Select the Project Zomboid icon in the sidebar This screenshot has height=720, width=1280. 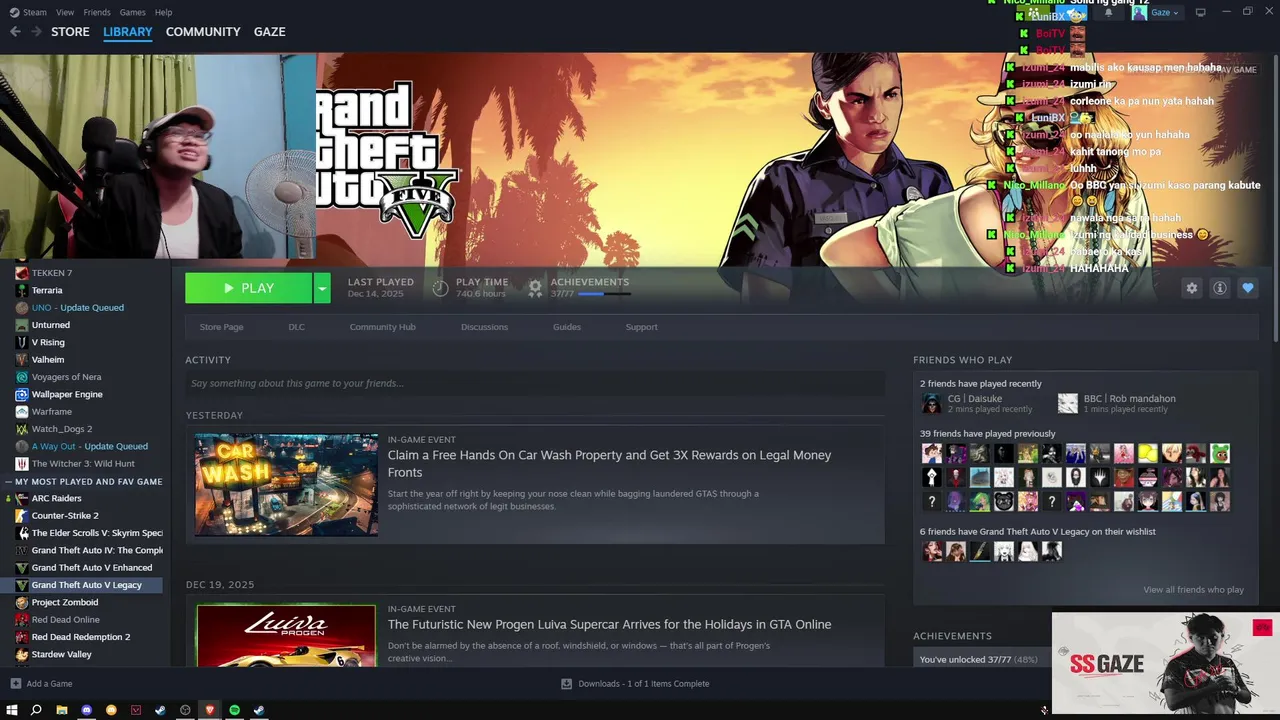pyautogui.click(x=22, y=602)
